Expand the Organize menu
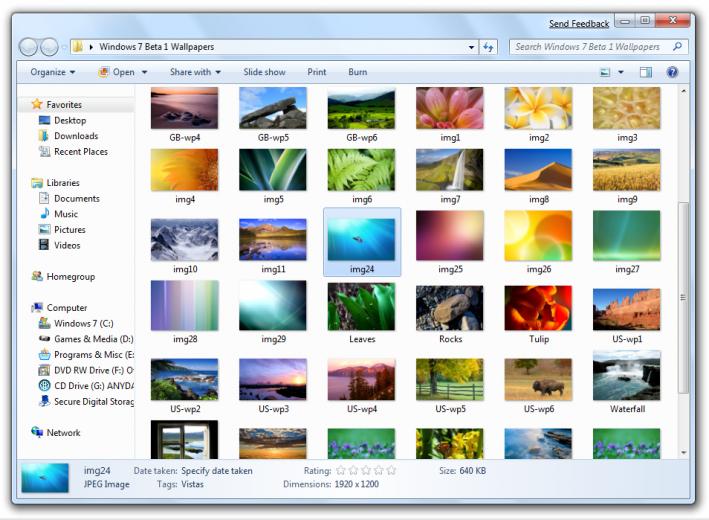 (x=52, y=72)
